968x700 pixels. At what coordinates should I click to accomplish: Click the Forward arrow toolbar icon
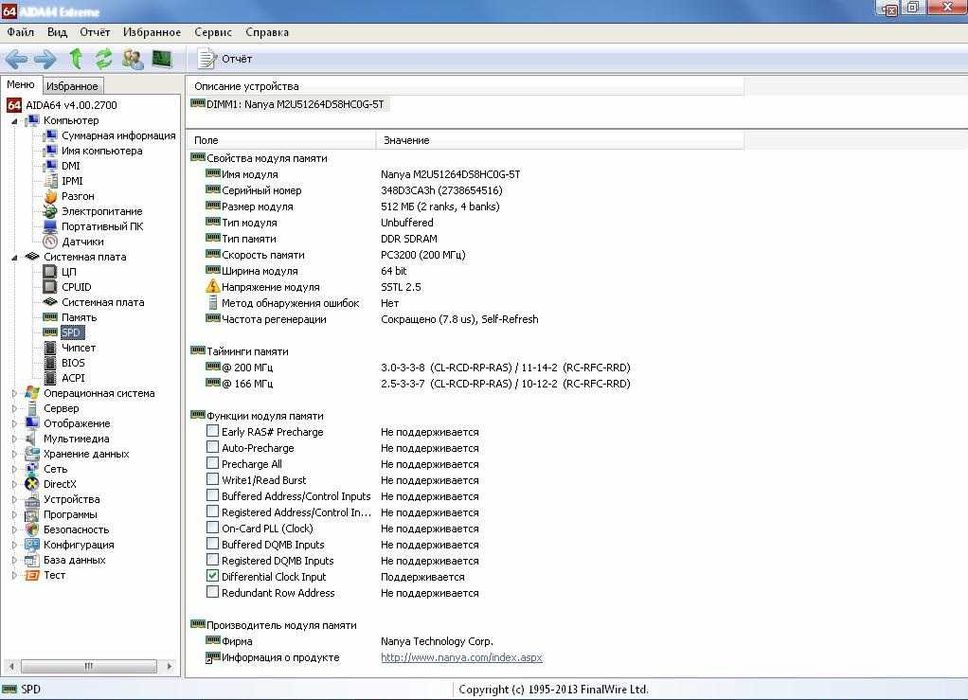click(x=44, y=59)
